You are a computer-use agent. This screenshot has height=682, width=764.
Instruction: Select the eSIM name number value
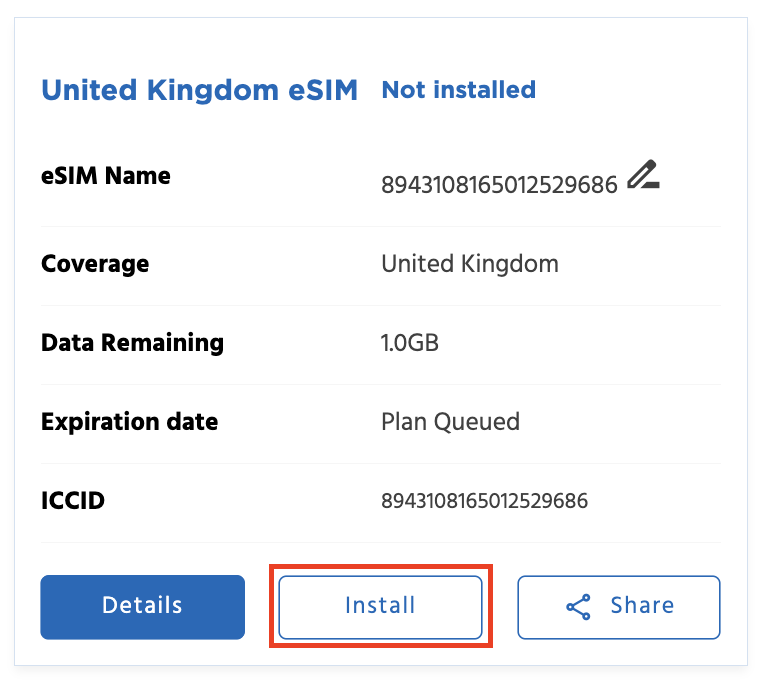coord(499,185)
